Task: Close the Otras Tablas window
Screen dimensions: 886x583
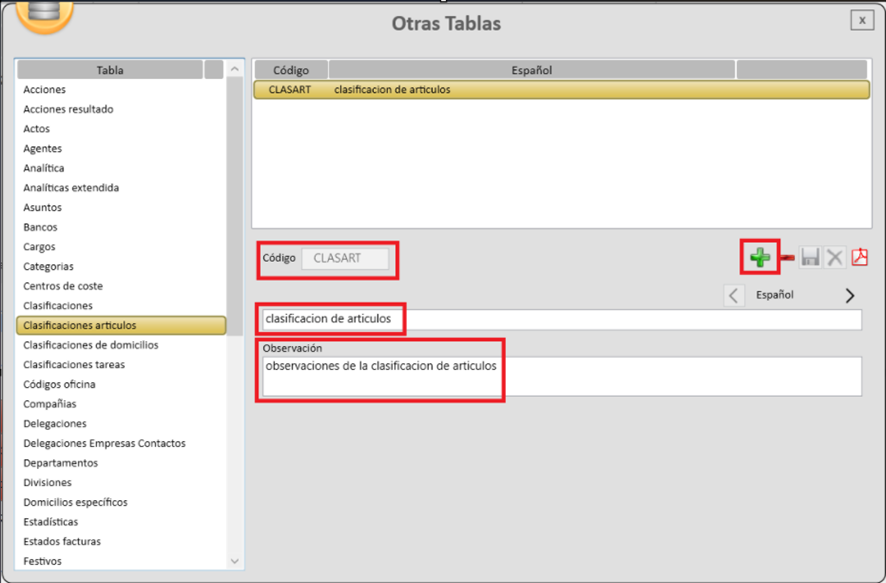Action: pyautogui.click(x=861, y=20)
